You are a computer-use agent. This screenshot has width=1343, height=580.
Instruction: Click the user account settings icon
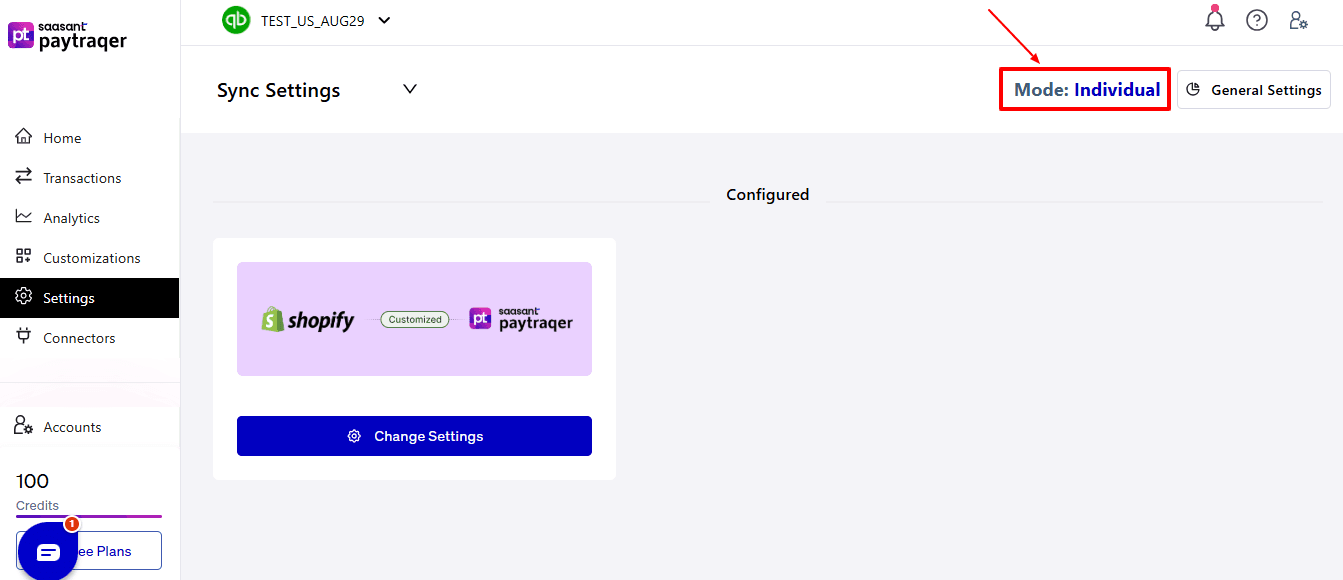[1298, 20]
